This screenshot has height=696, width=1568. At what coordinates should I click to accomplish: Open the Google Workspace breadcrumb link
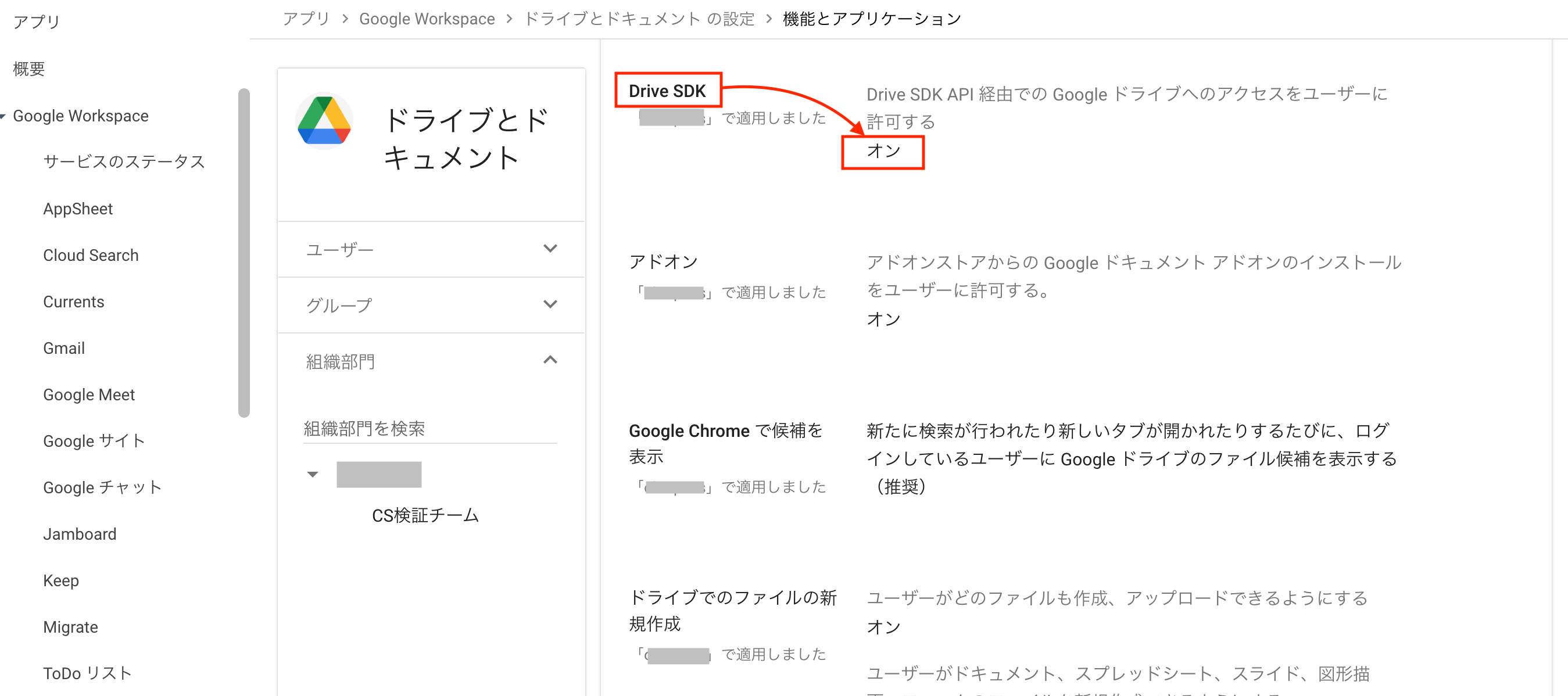click(427, 18)
